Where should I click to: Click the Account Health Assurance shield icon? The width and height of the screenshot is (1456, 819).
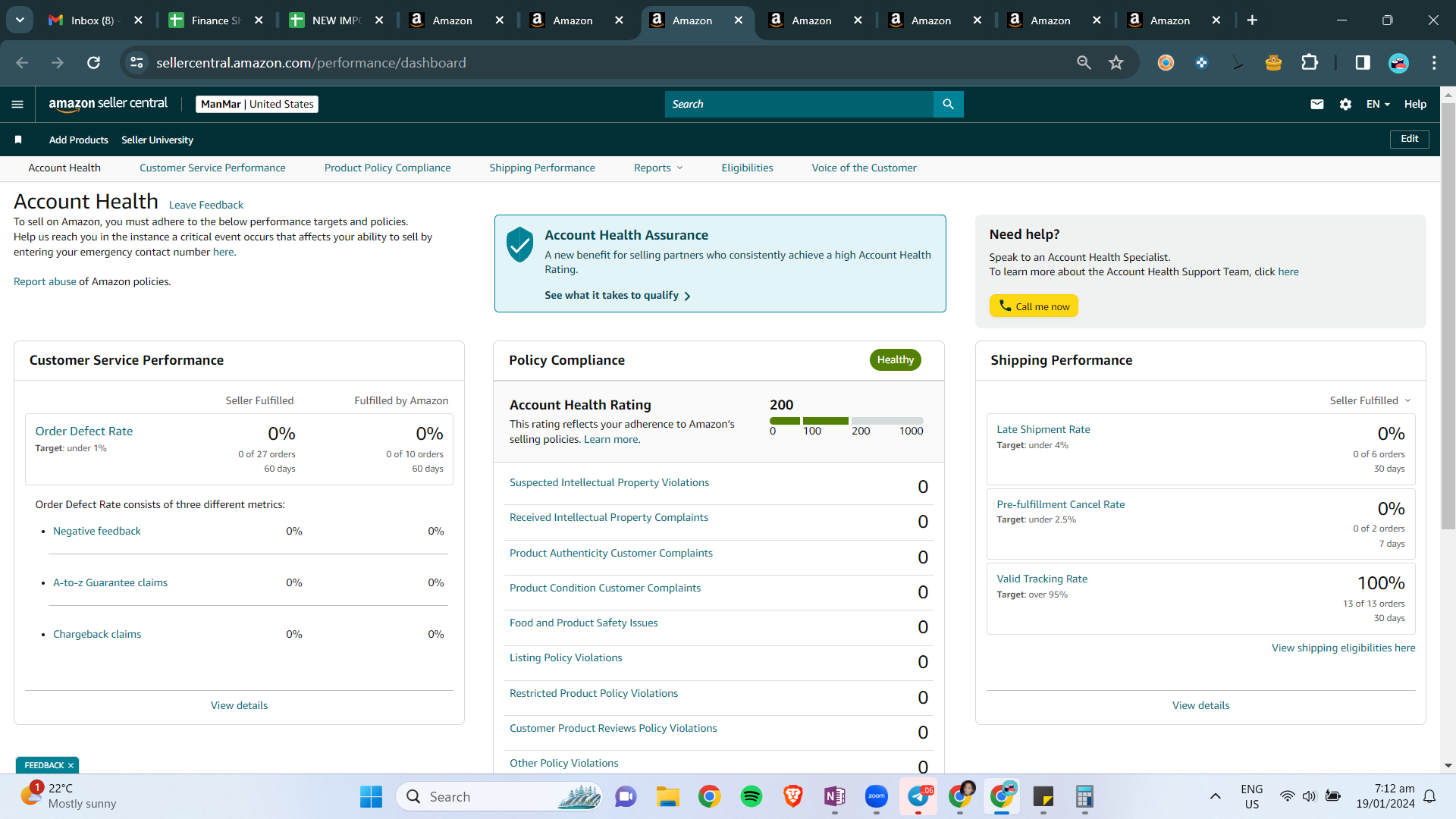point(519,244)
